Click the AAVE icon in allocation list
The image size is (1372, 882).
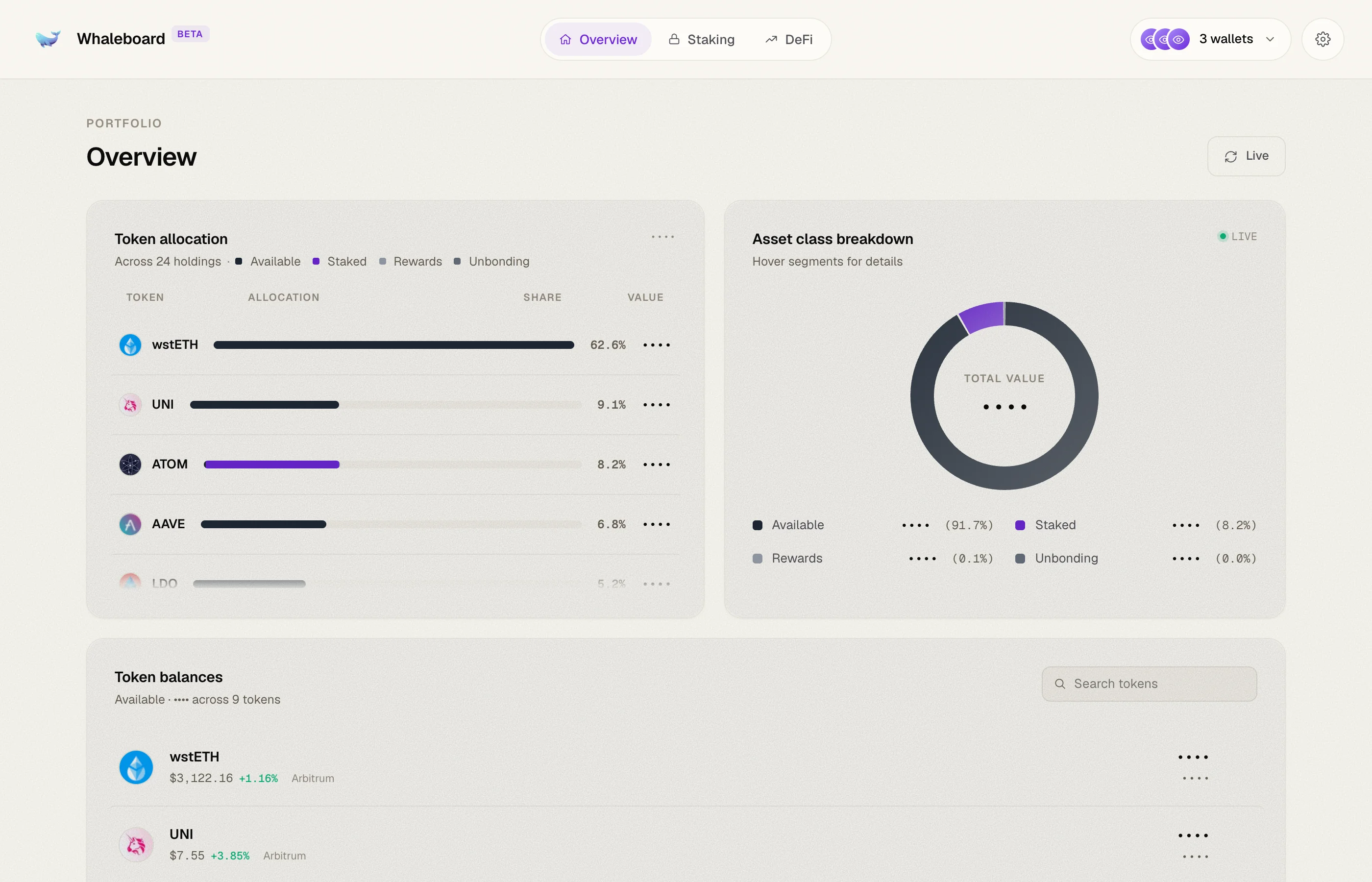coord(130,524)
